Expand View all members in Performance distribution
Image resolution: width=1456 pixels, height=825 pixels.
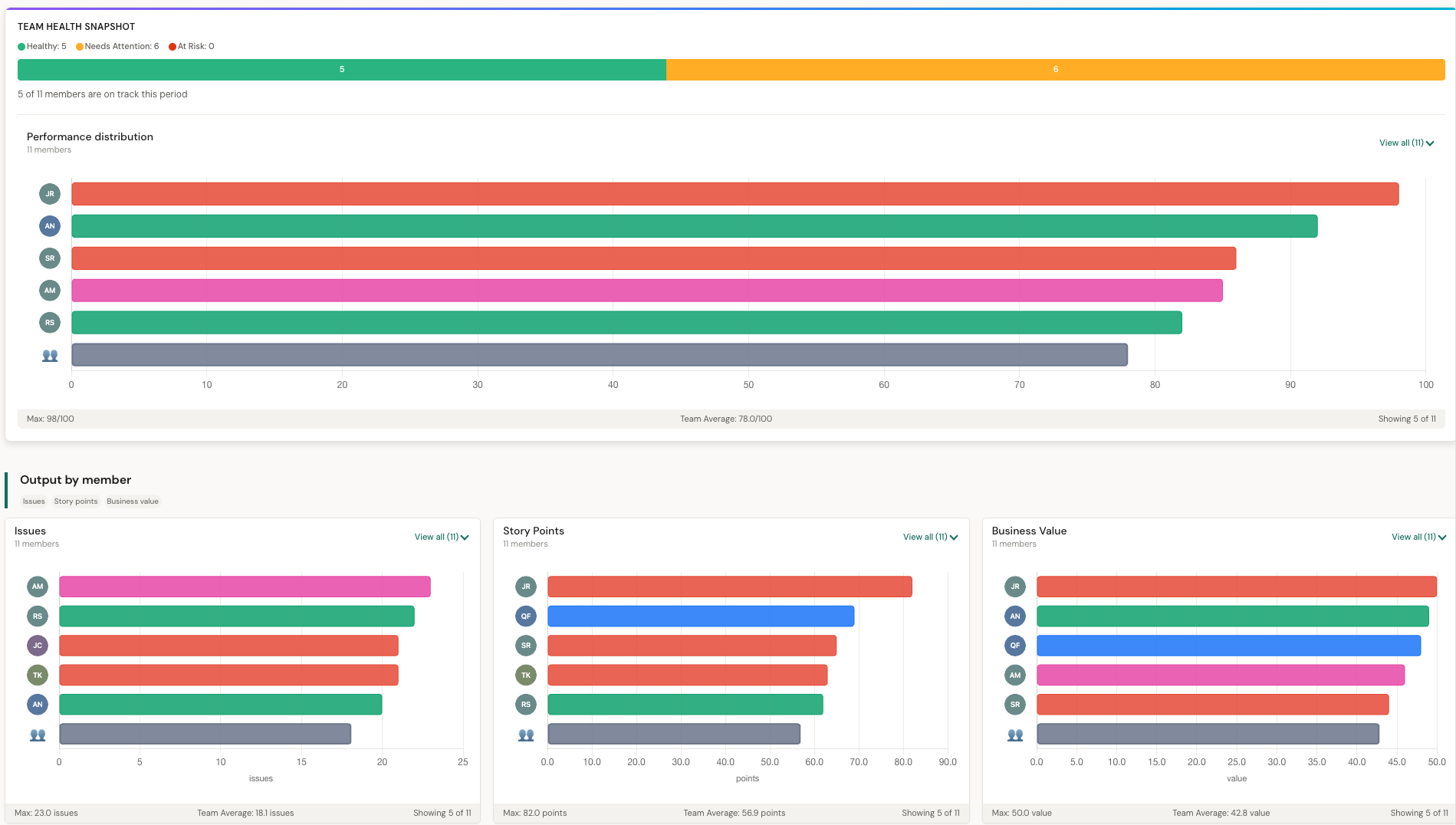pos(1405,143)
